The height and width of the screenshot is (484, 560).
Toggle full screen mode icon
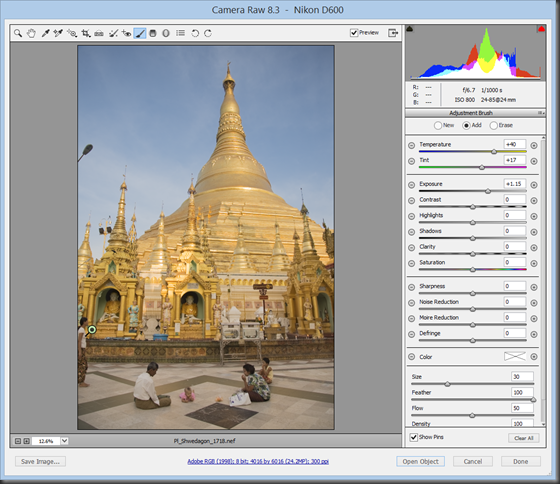point(393,33)
